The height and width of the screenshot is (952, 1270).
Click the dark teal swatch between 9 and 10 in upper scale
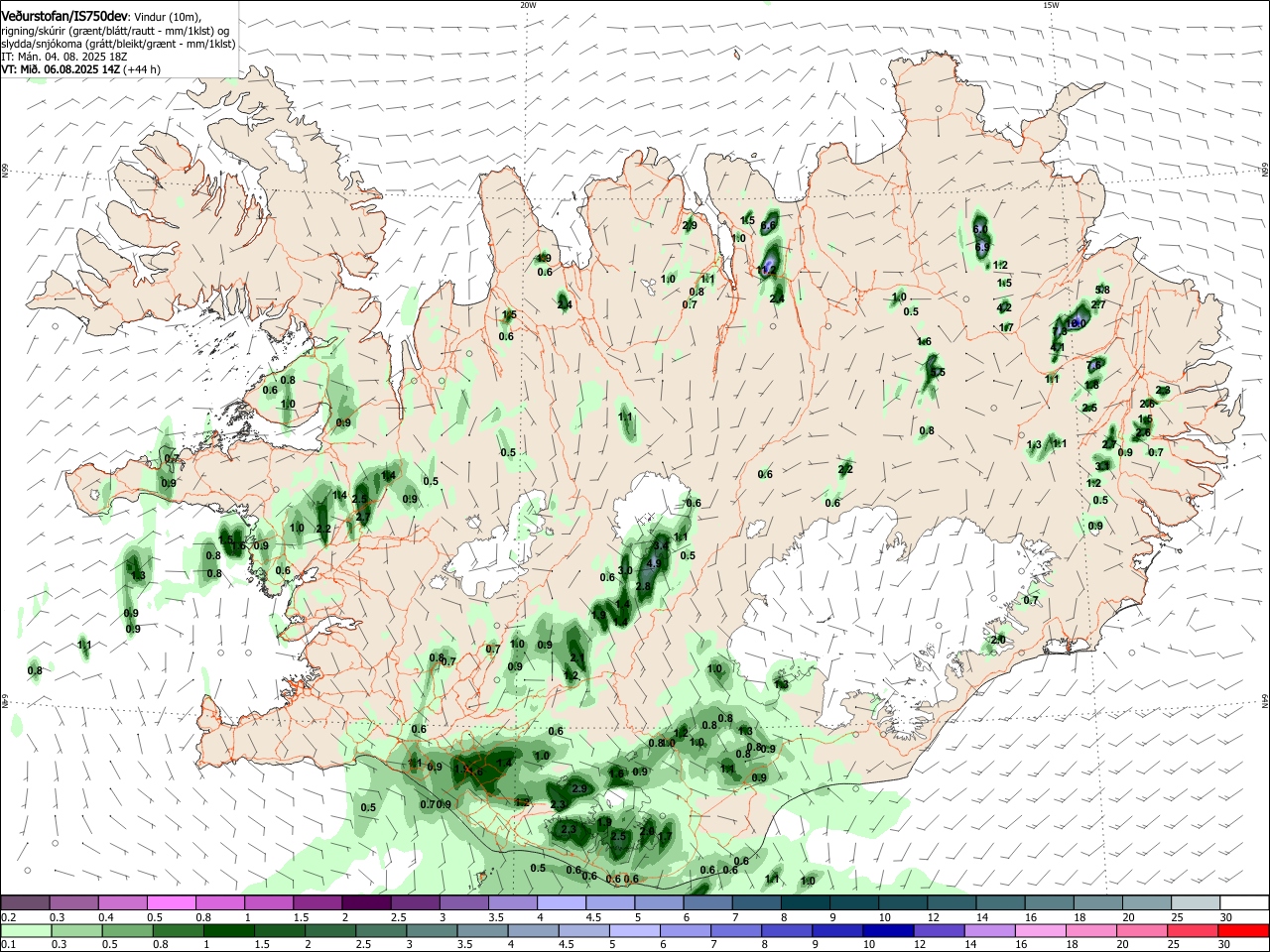click(x=852, y=903)
